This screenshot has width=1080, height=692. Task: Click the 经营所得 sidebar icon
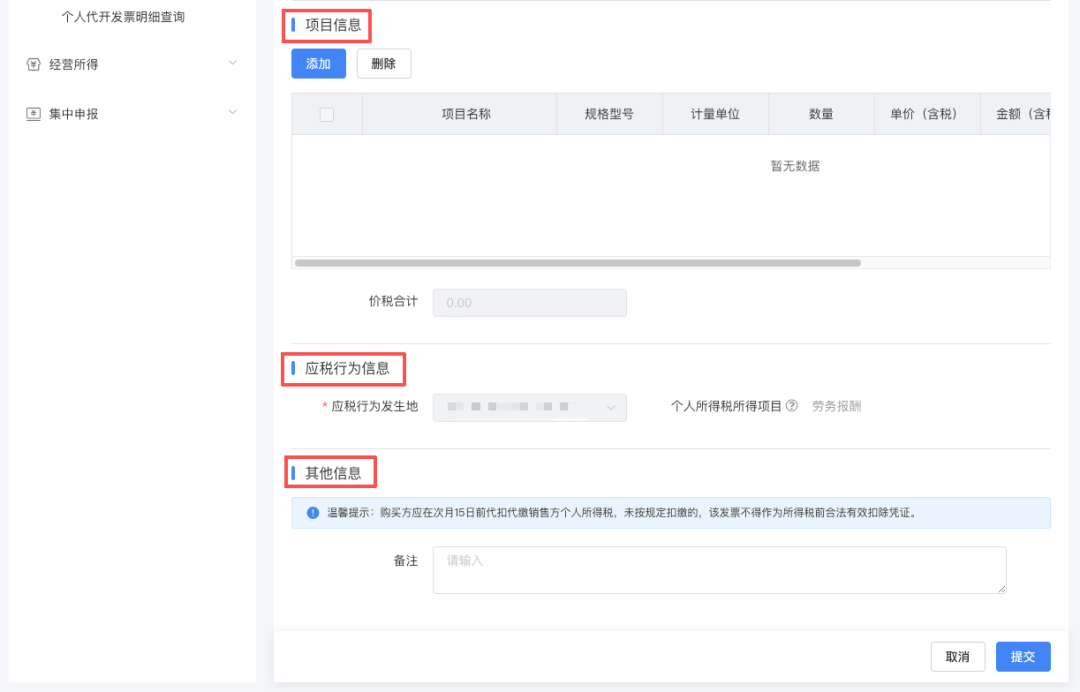(x=33, y=64)
